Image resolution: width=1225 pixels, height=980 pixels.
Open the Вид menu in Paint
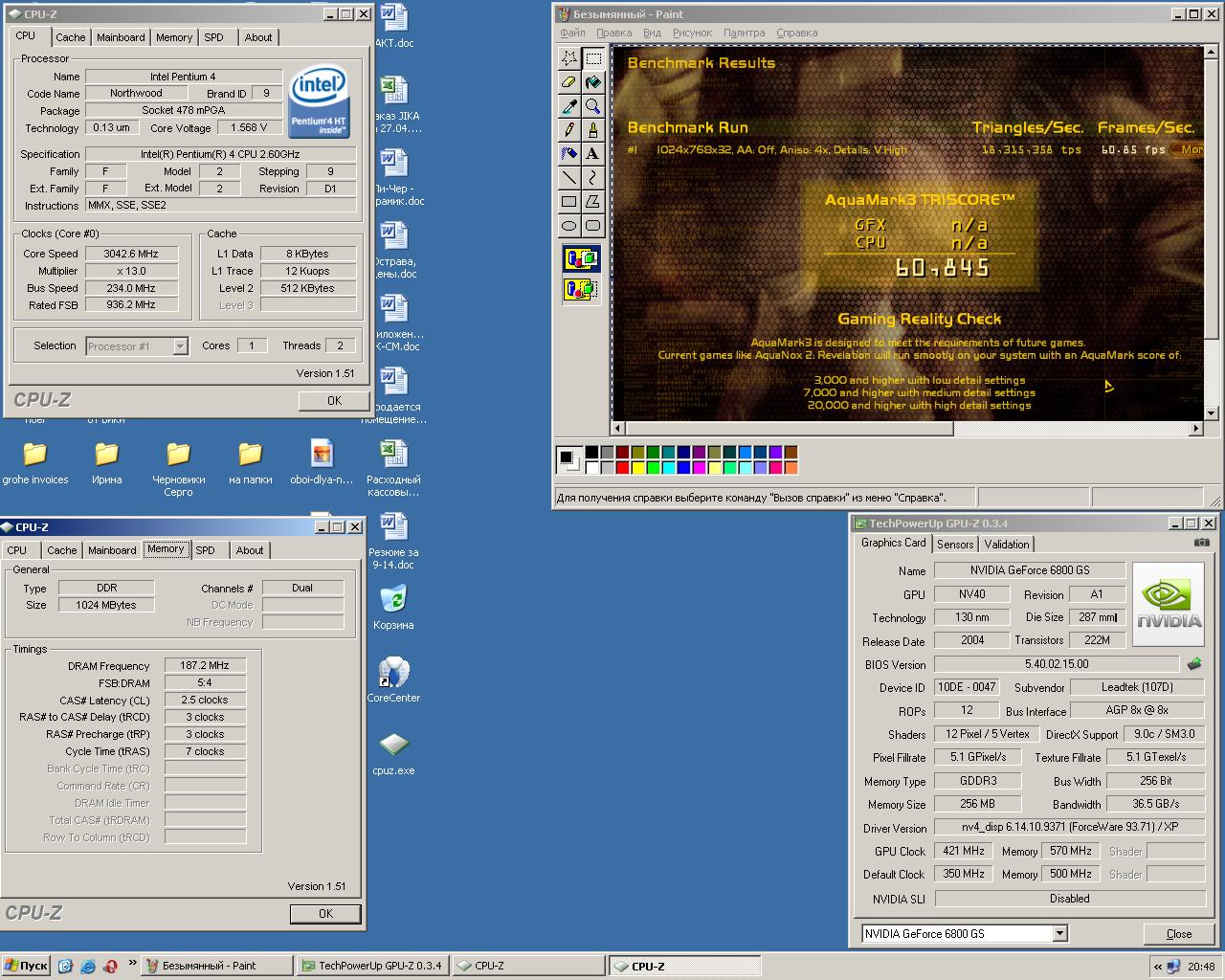(x=652, y=33)
